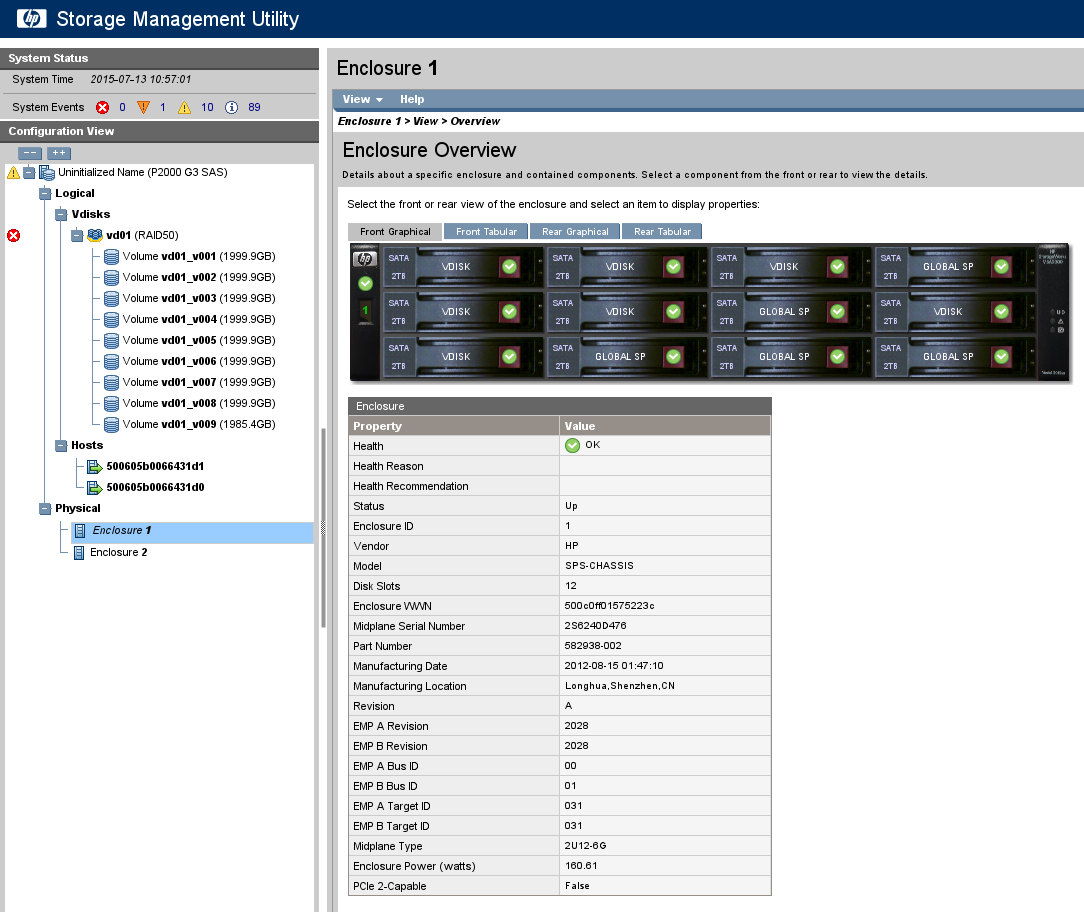Click the volume icon for vd01_v001
1084x912 pixels.
tap(111, 257)
